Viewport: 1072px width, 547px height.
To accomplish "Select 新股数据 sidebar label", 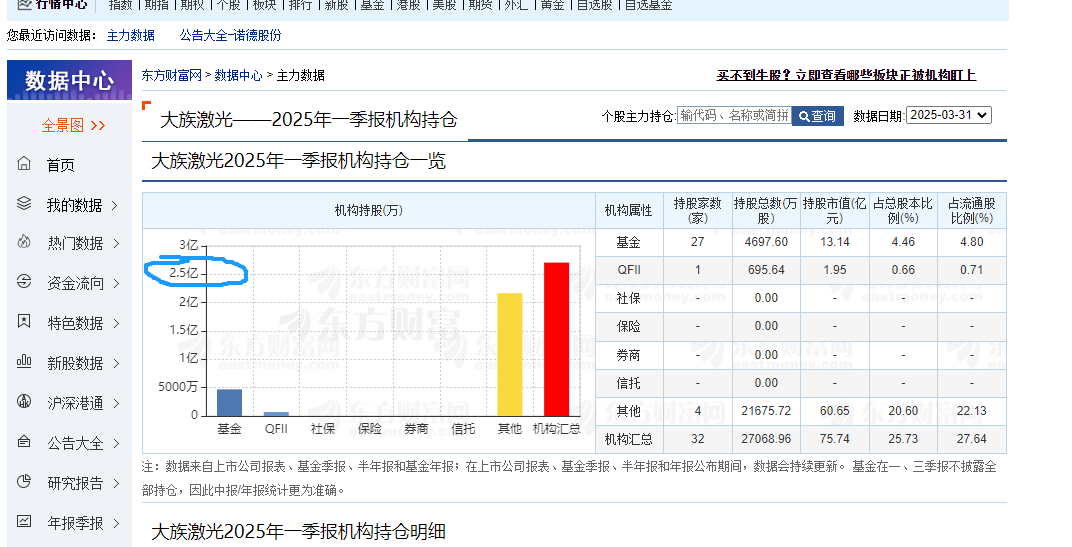I will 75,364.
